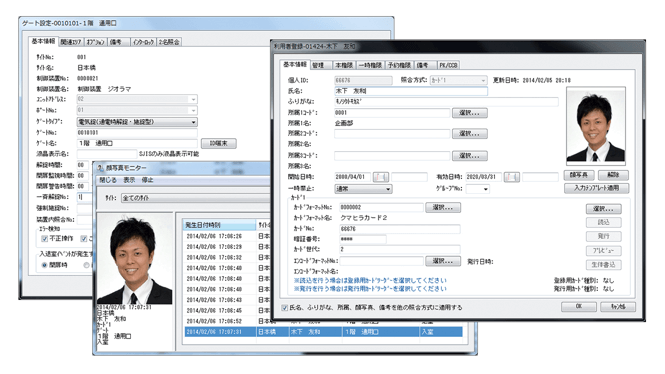Click the ふりがな input field
The width and height of the screenshot is (665, 374).
click(446, 102)
